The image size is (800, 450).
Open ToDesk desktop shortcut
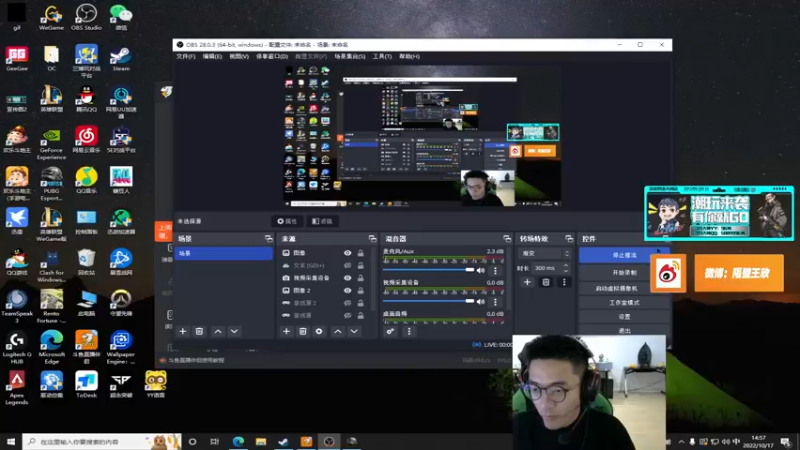(x=86, y=385)
